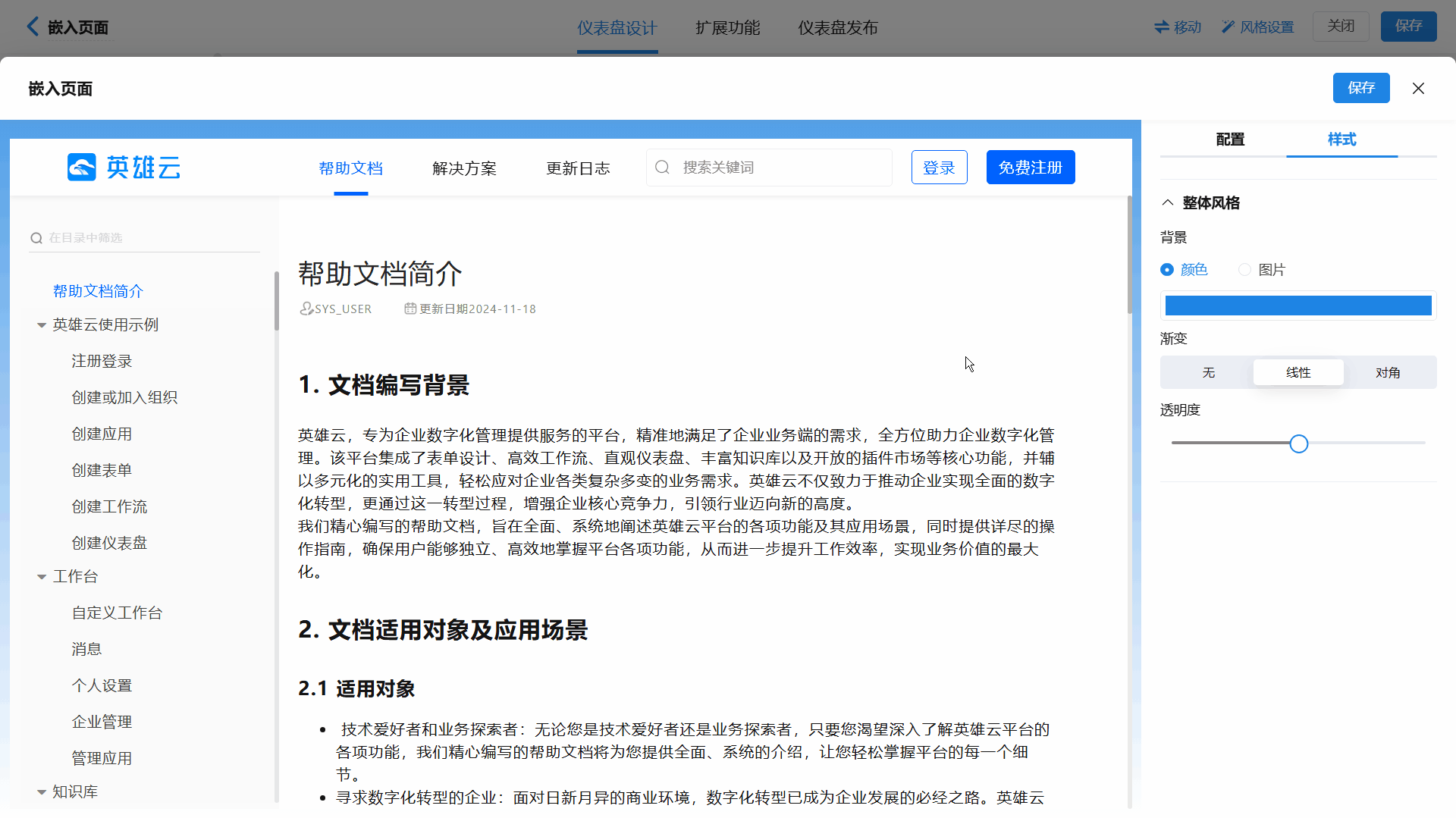Open 自定义工作台 in the sidebar
The height and width of the screenshot is (818, 1456).
[117, 613]
